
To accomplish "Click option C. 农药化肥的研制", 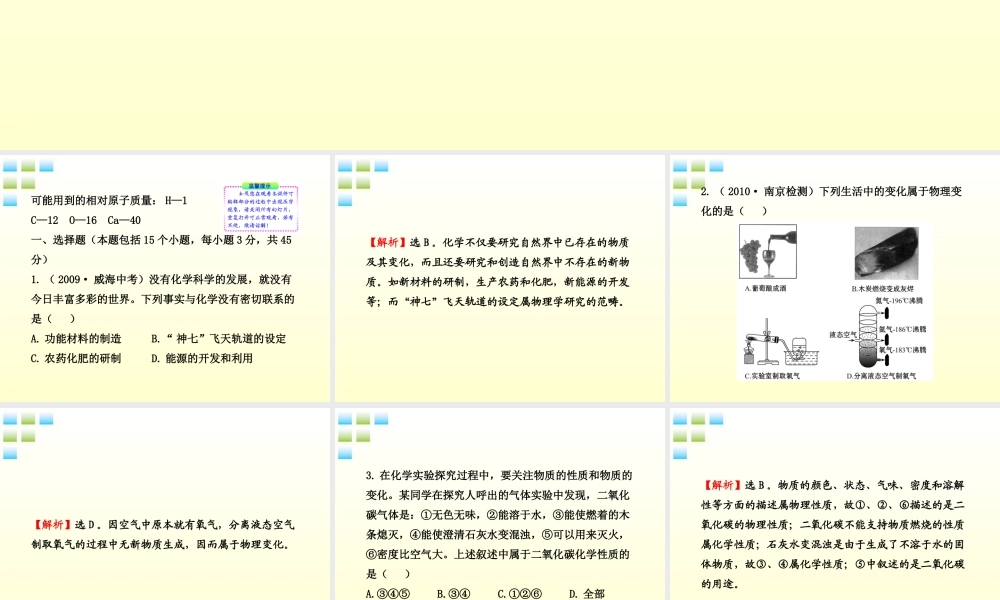I will click(76, 358).
